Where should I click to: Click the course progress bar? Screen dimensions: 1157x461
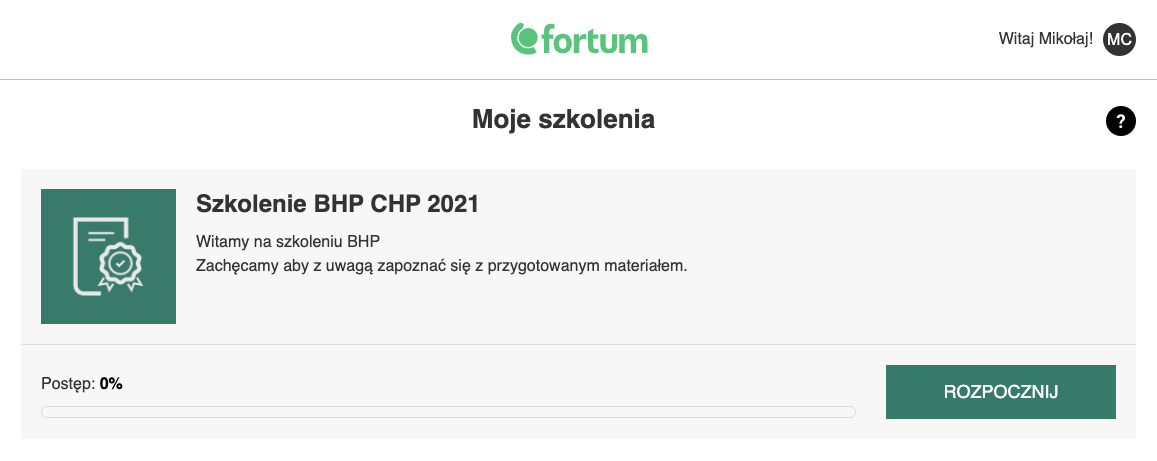pyautogui.click(x=448, y=412)
